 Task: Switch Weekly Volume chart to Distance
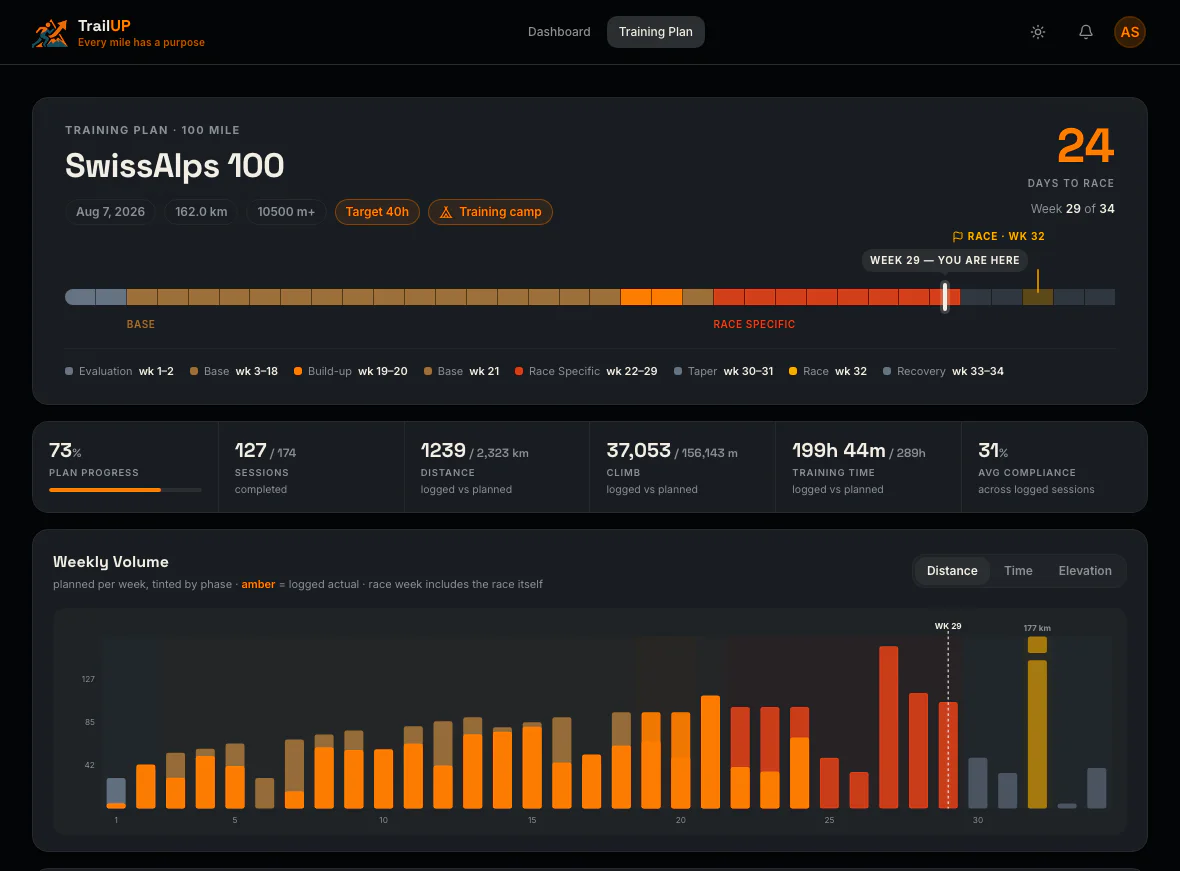(951, 571)
